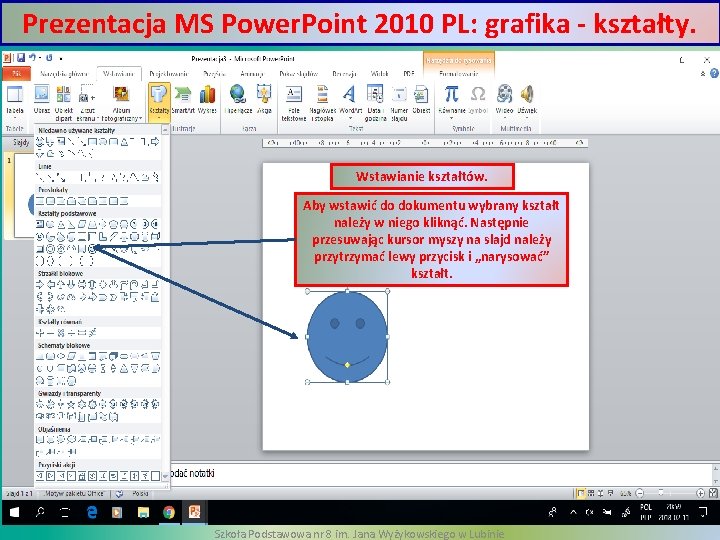Click the Polski language status button
Image resolution: width=720 pixels, height=540 pixels.
click(140, 494)
